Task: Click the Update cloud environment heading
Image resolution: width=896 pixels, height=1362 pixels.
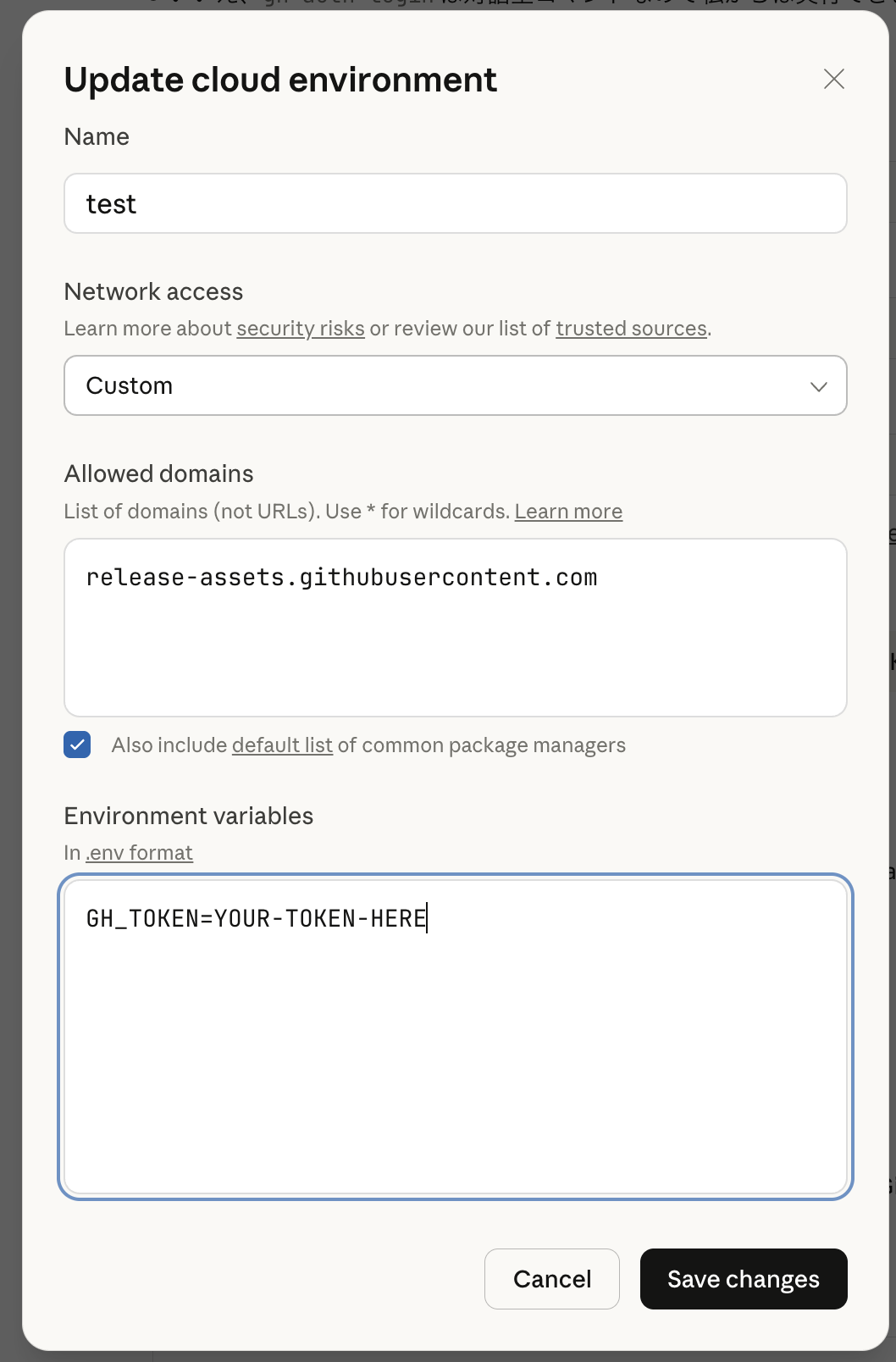Action: coord(280,80)
